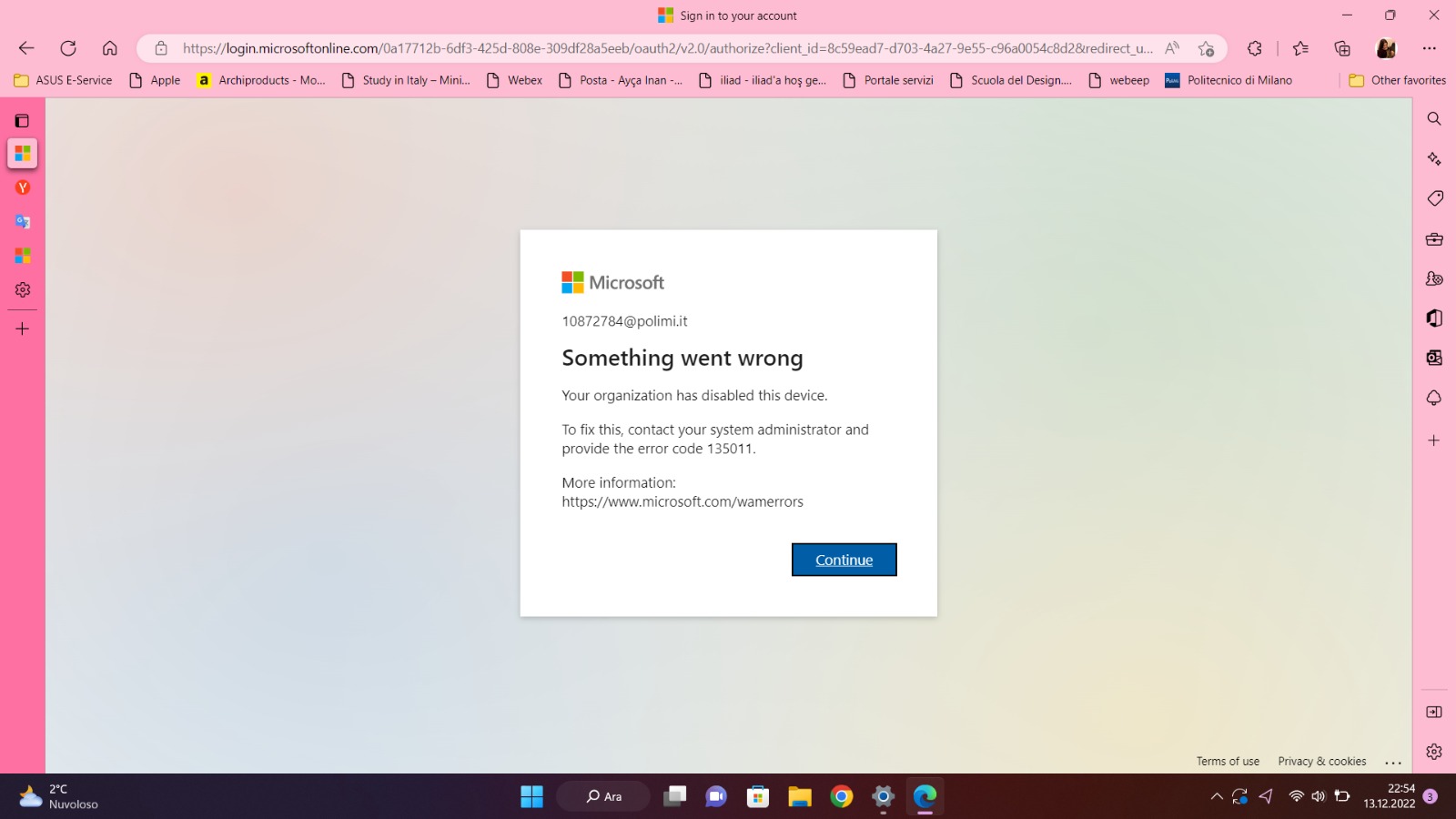
Task: Switch to the second Microsoft-logo vertical tab
Action: [23, 256]
